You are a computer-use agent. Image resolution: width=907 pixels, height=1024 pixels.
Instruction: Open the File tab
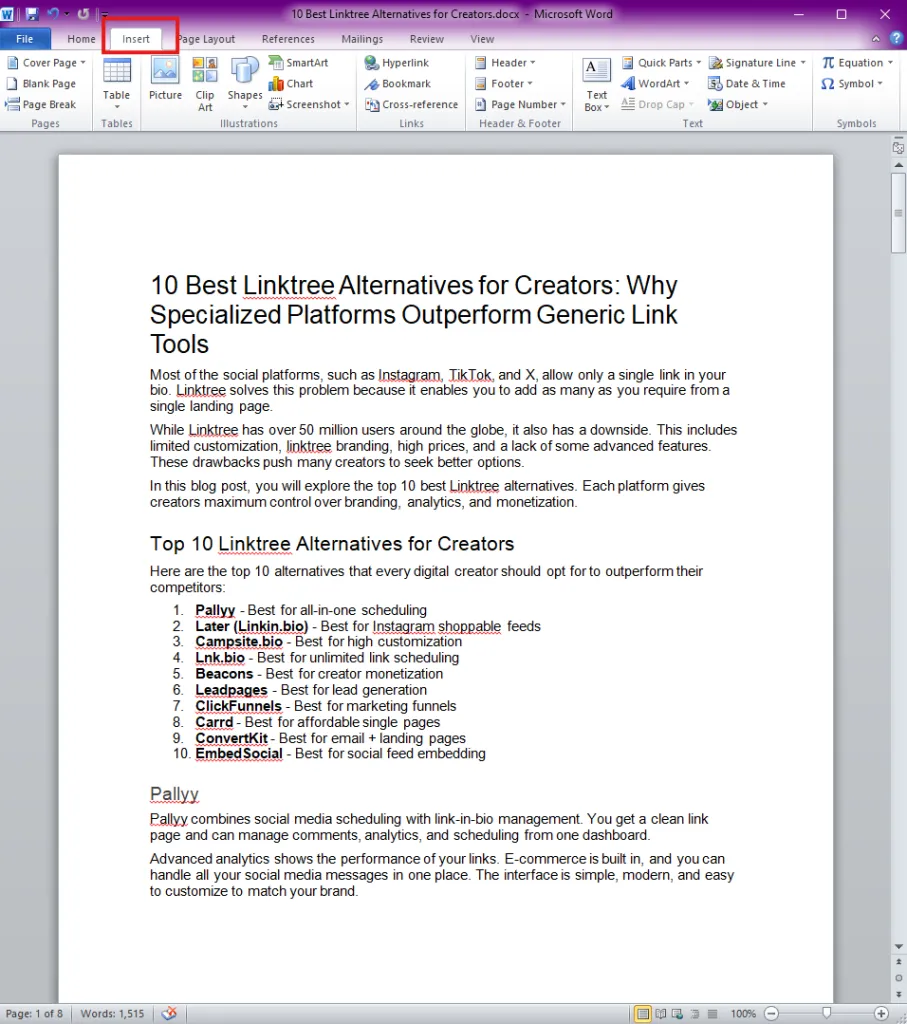pyautogui.click(x=25, y=39)
